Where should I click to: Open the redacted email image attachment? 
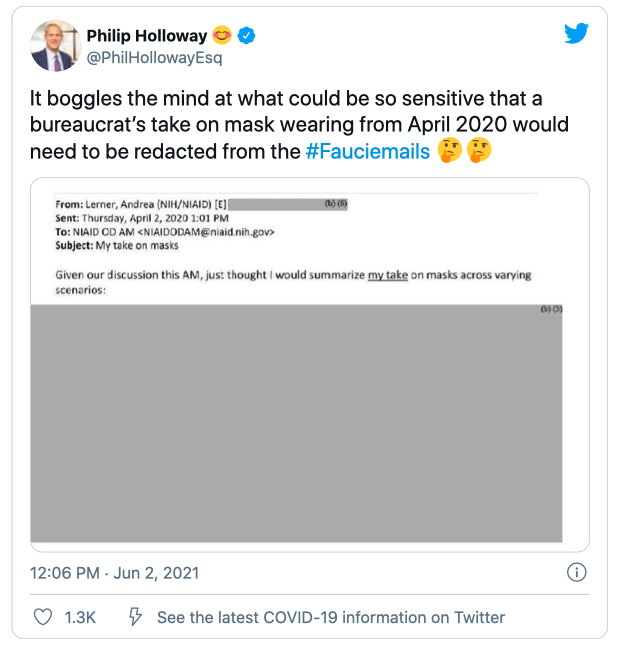[310, 365]
